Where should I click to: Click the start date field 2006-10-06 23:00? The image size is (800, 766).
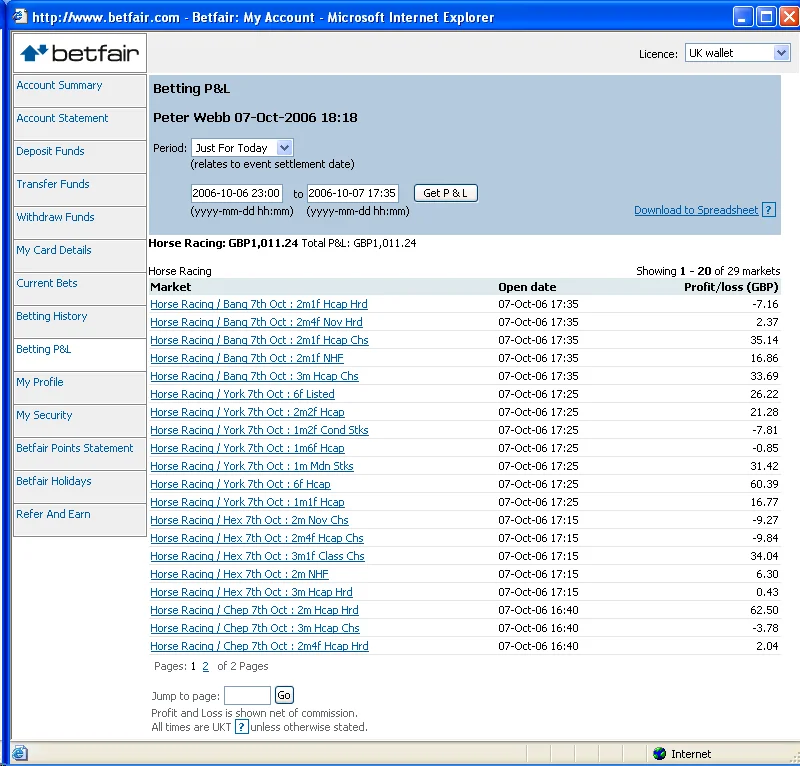tap(236, 193)
